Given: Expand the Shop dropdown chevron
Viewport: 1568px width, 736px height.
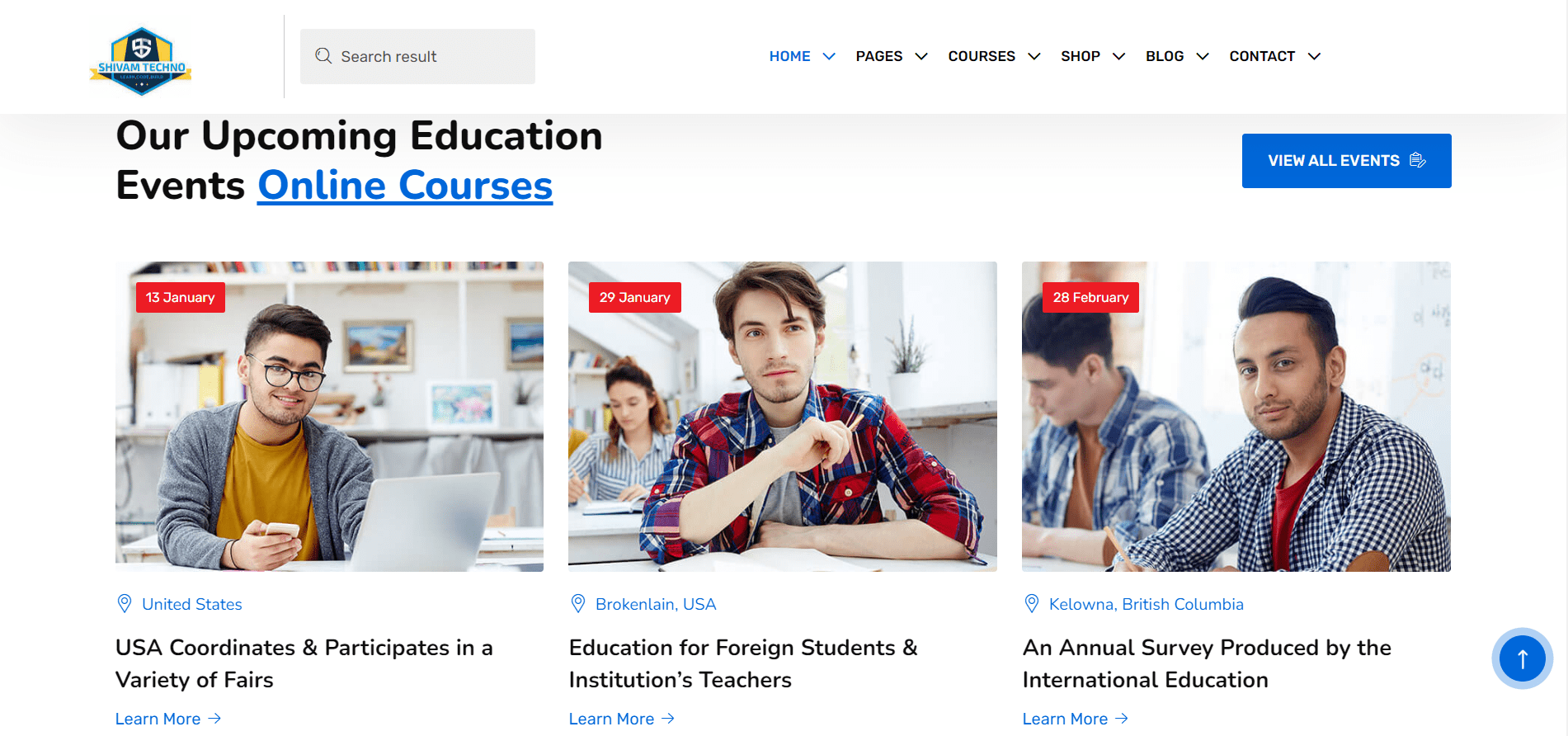Looking at the screenshot, I should point(1118,56).
